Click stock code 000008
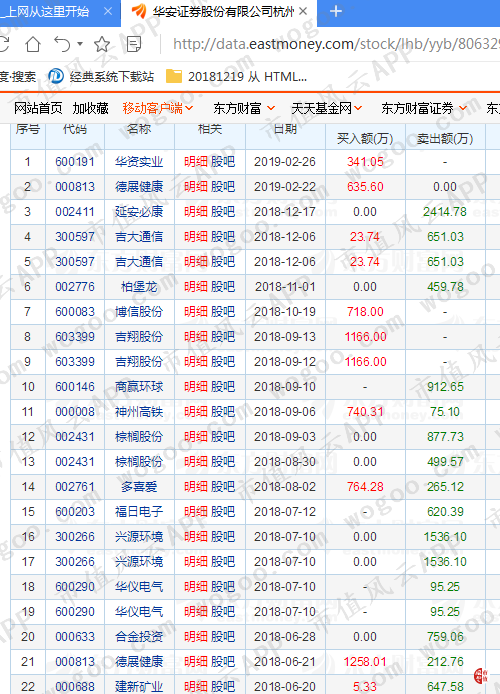Image resolution: width=500 pixels, height=694 pixels. [75, 412]
